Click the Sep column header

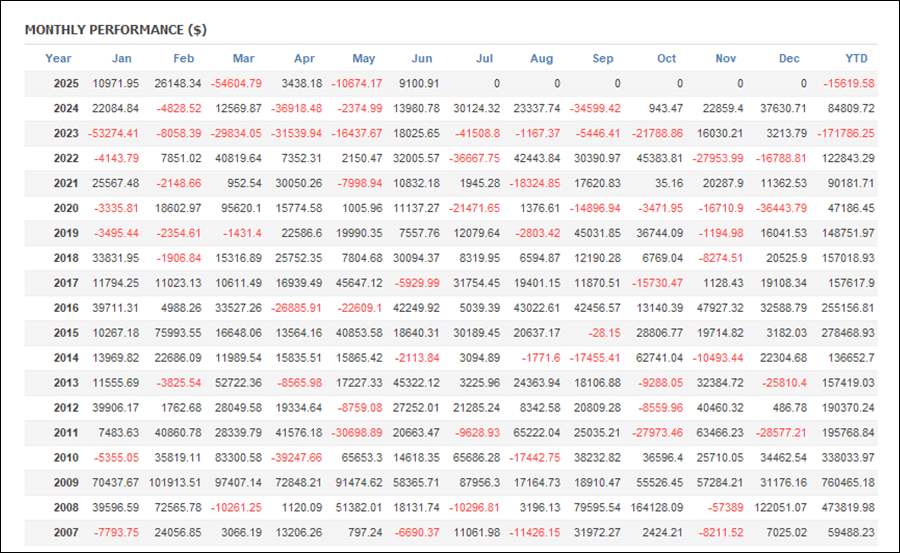[x=603, y=58]
